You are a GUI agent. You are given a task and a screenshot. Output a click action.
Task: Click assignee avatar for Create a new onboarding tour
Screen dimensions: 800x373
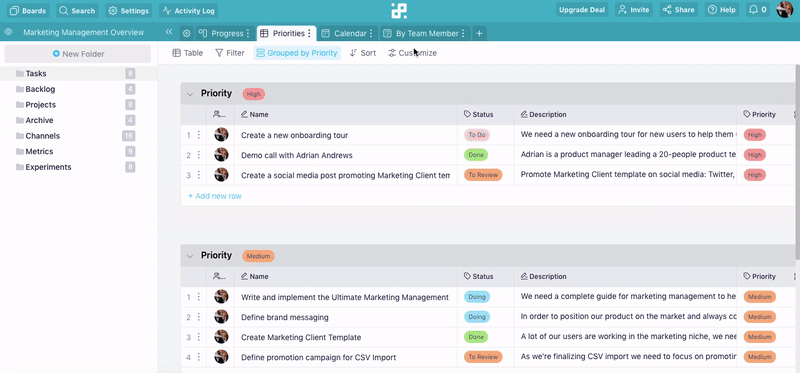point(221,135)
